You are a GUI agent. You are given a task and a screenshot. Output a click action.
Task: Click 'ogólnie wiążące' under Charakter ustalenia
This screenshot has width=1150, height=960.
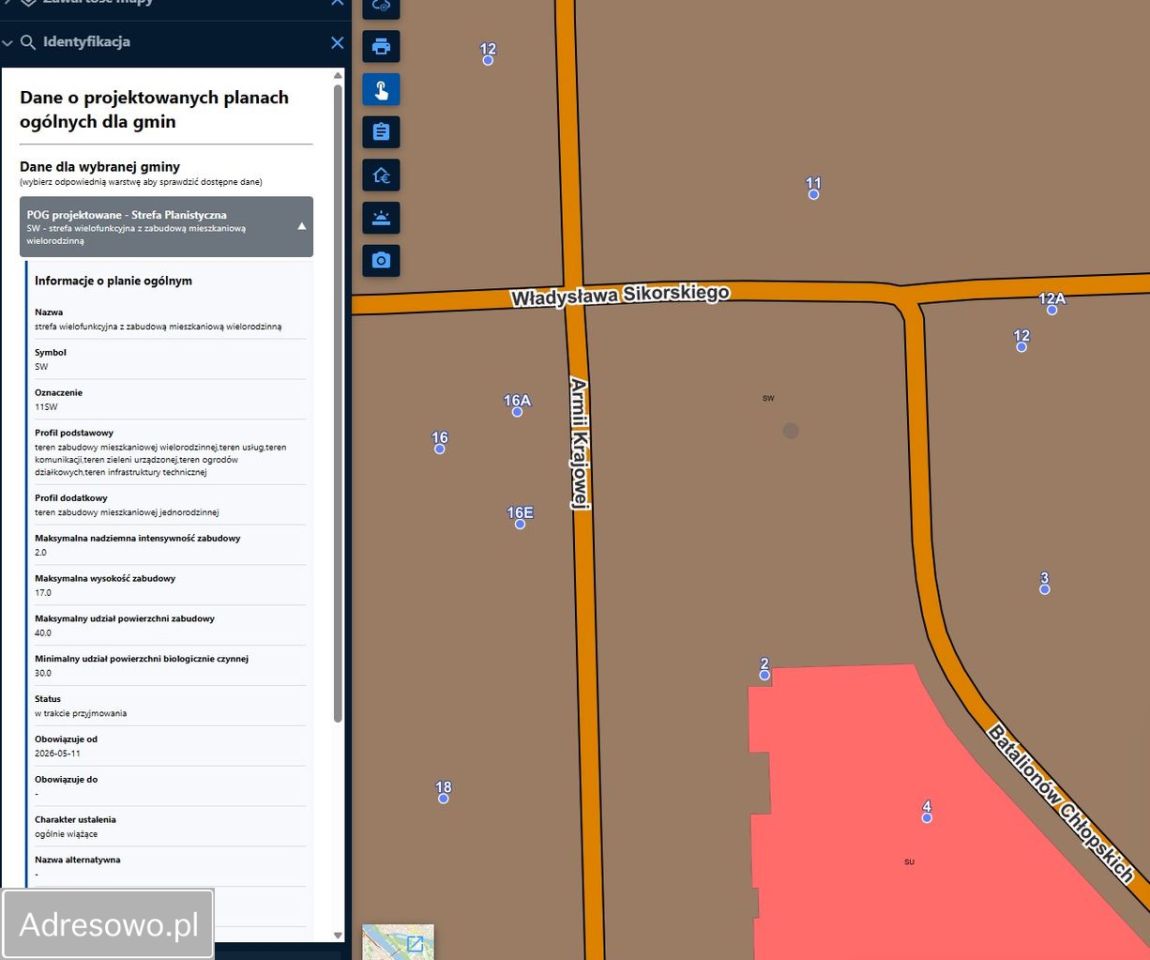point(66,834)
